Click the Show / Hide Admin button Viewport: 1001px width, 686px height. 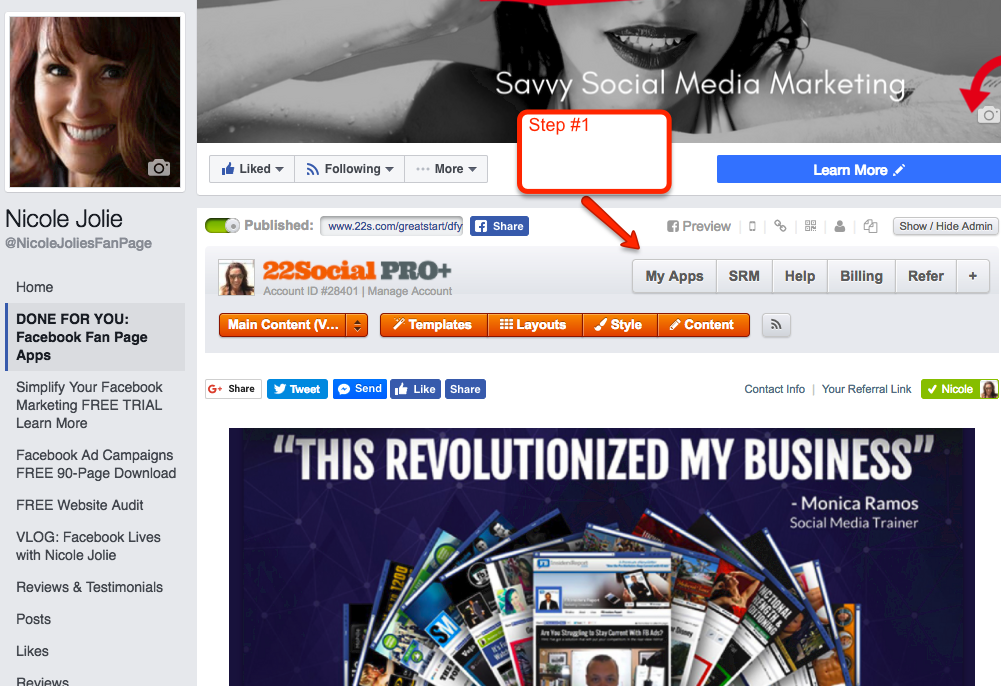[x=945, y=226]
